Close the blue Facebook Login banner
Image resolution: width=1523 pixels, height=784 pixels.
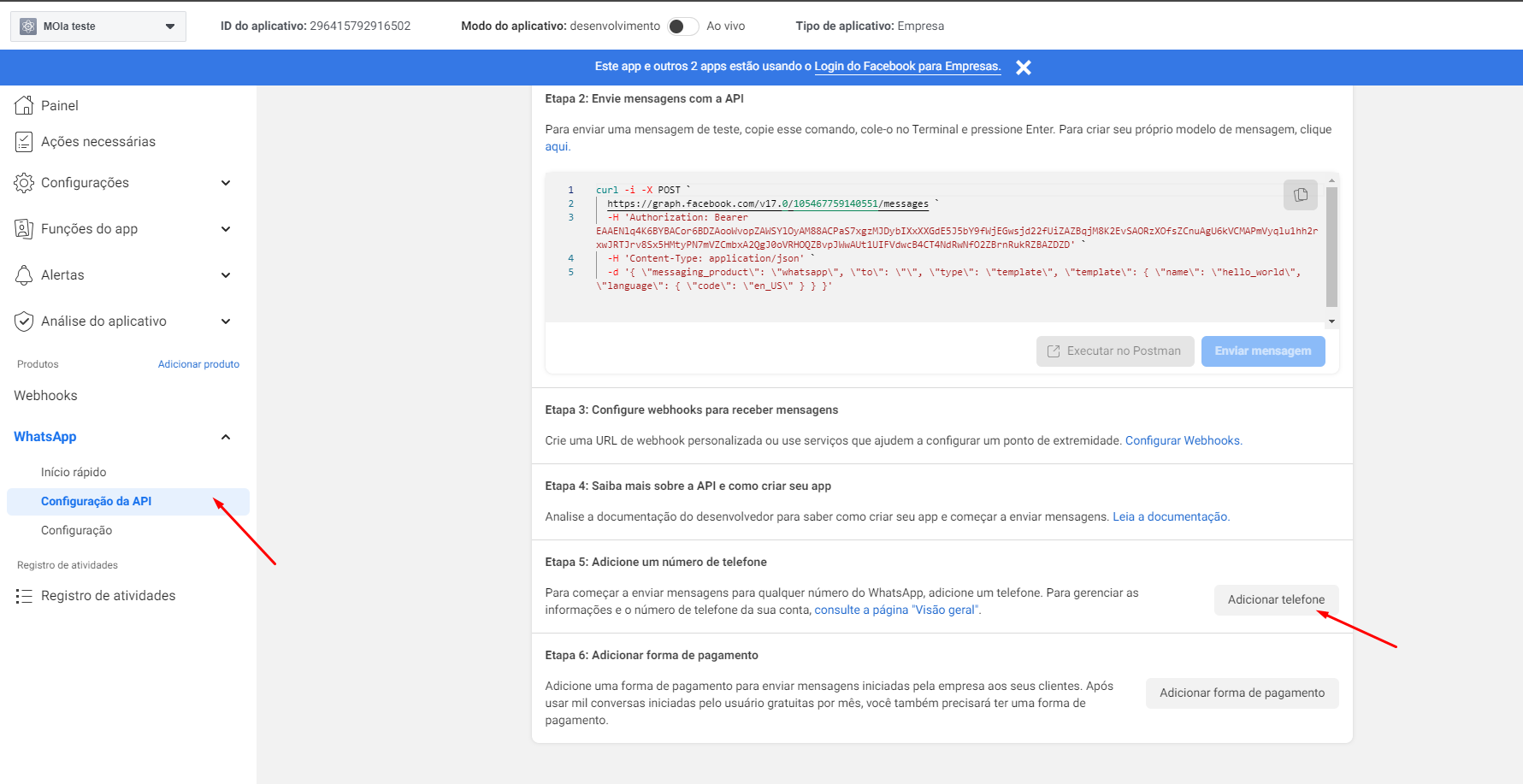coord(1023,68)
